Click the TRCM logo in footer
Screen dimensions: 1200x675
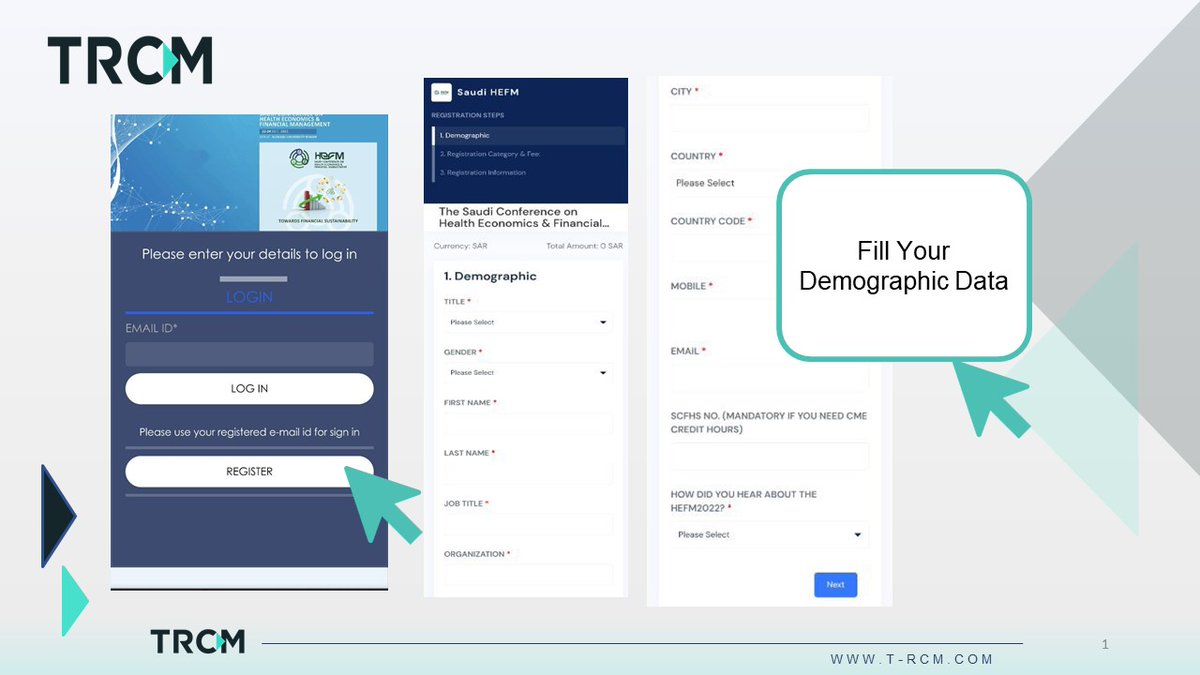(198, 642)
